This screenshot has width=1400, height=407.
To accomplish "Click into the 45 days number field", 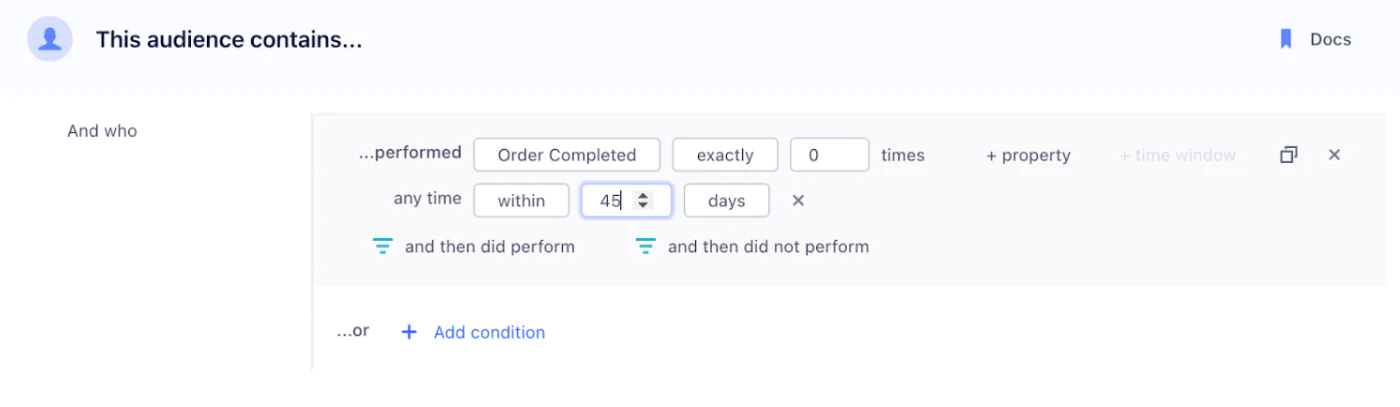I will pos(612,201).
